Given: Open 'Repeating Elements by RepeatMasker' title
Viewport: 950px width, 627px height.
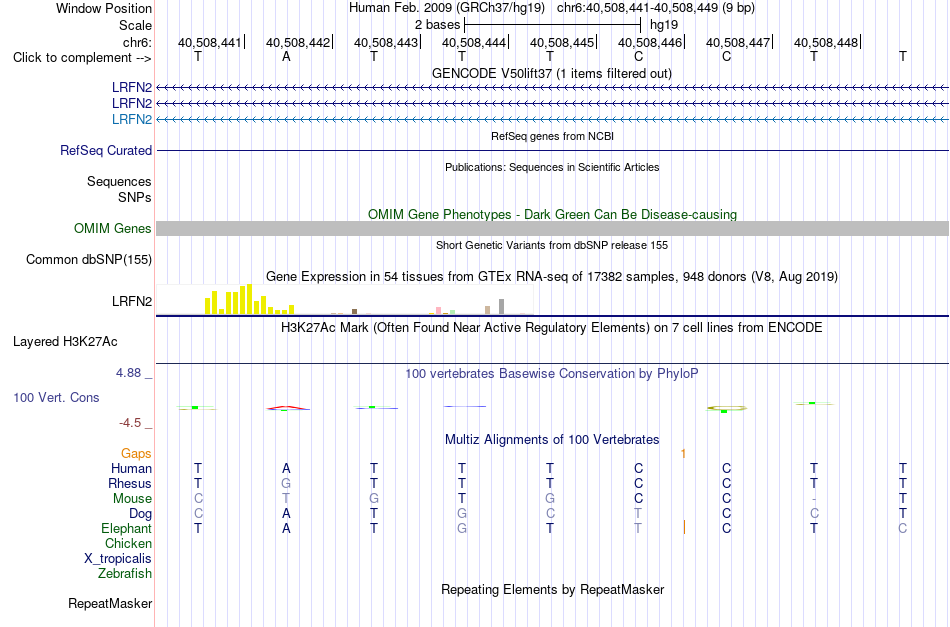Looking at the screenshot, I should pyautogui.click(x=552, y=590).
